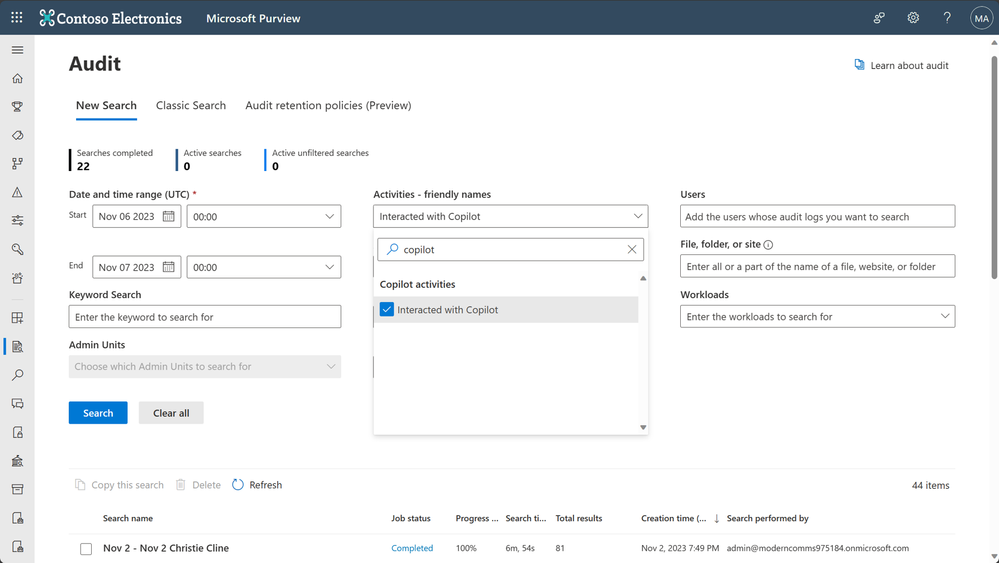The width and height of the screenshot is (999, 563).
Task: Select the Nov 2 Christie Cline row checkbox
Action: coord(86,549)
